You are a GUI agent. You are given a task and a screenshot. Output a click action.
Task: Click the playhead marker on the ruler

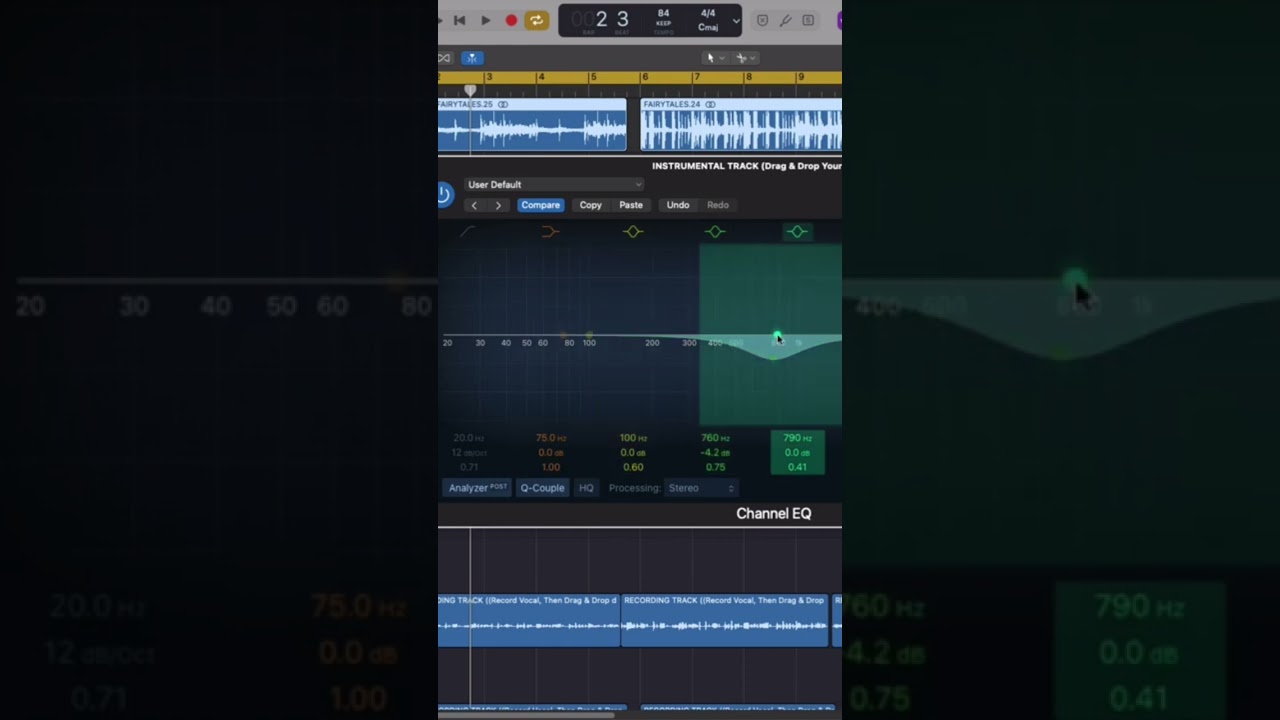click(x=470, y=90)
